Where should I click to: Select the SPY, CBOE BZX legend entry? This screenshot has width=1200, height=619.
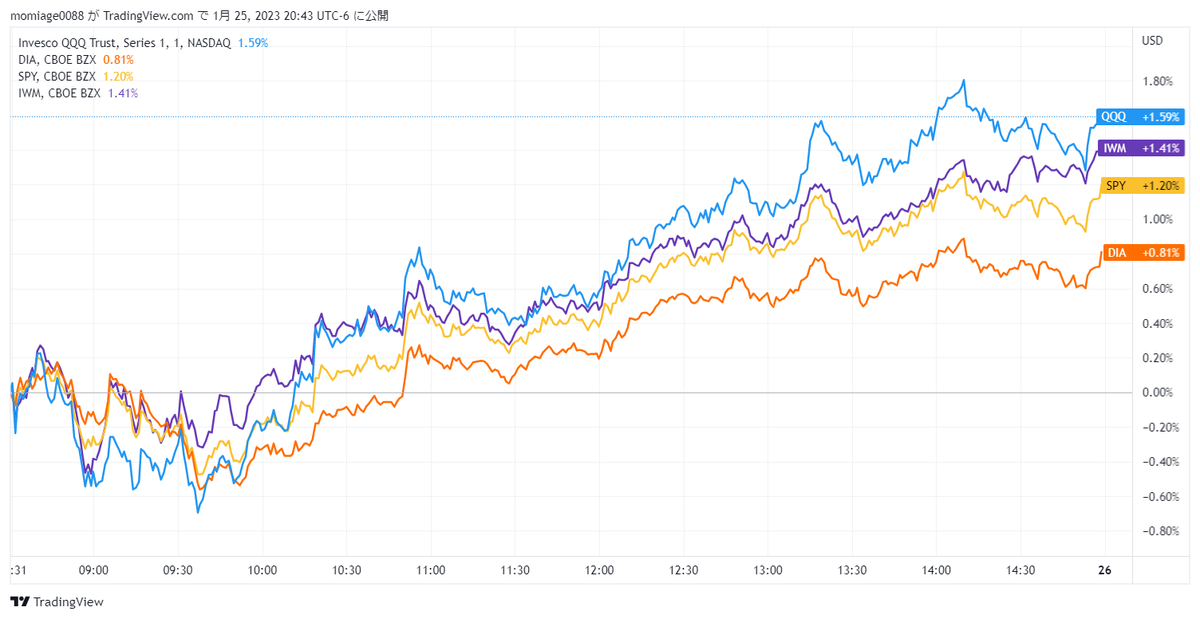tap(57, 76)
